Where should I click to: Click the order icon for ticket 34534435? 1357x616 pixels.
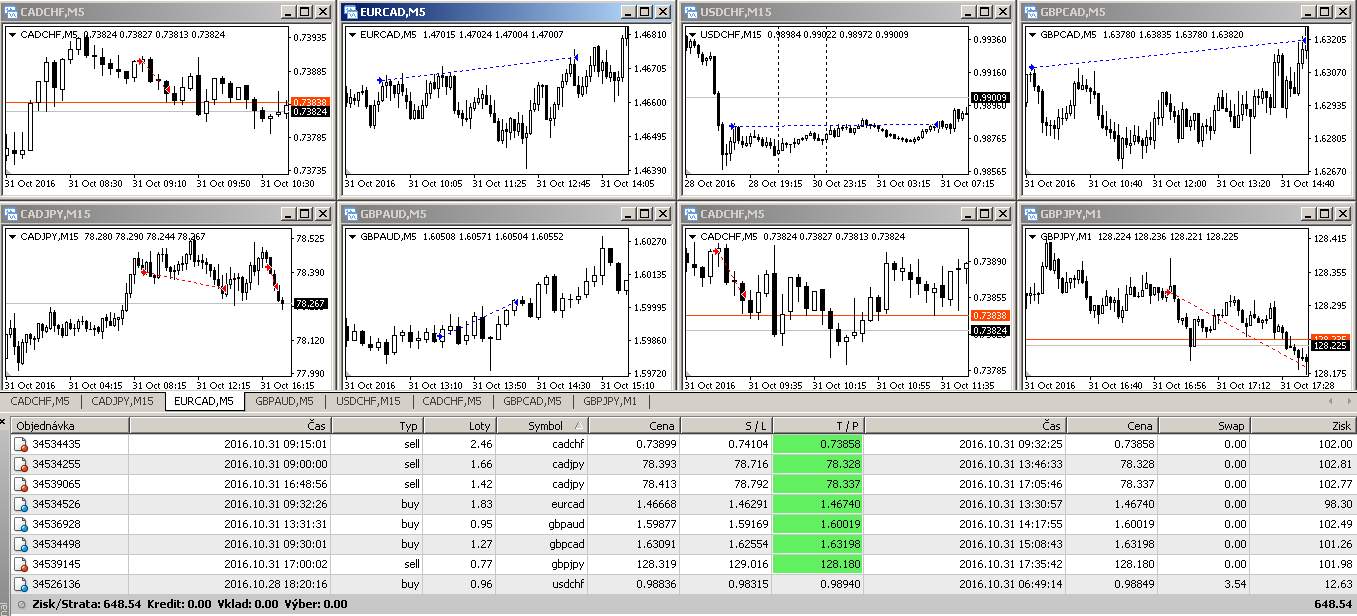click(20, 444)
